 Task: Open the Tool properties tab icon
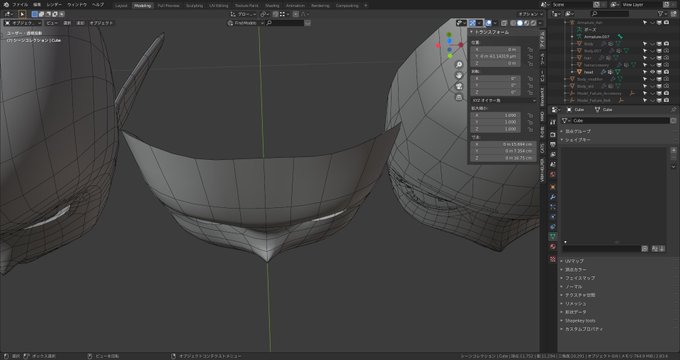tap(552, 123)
